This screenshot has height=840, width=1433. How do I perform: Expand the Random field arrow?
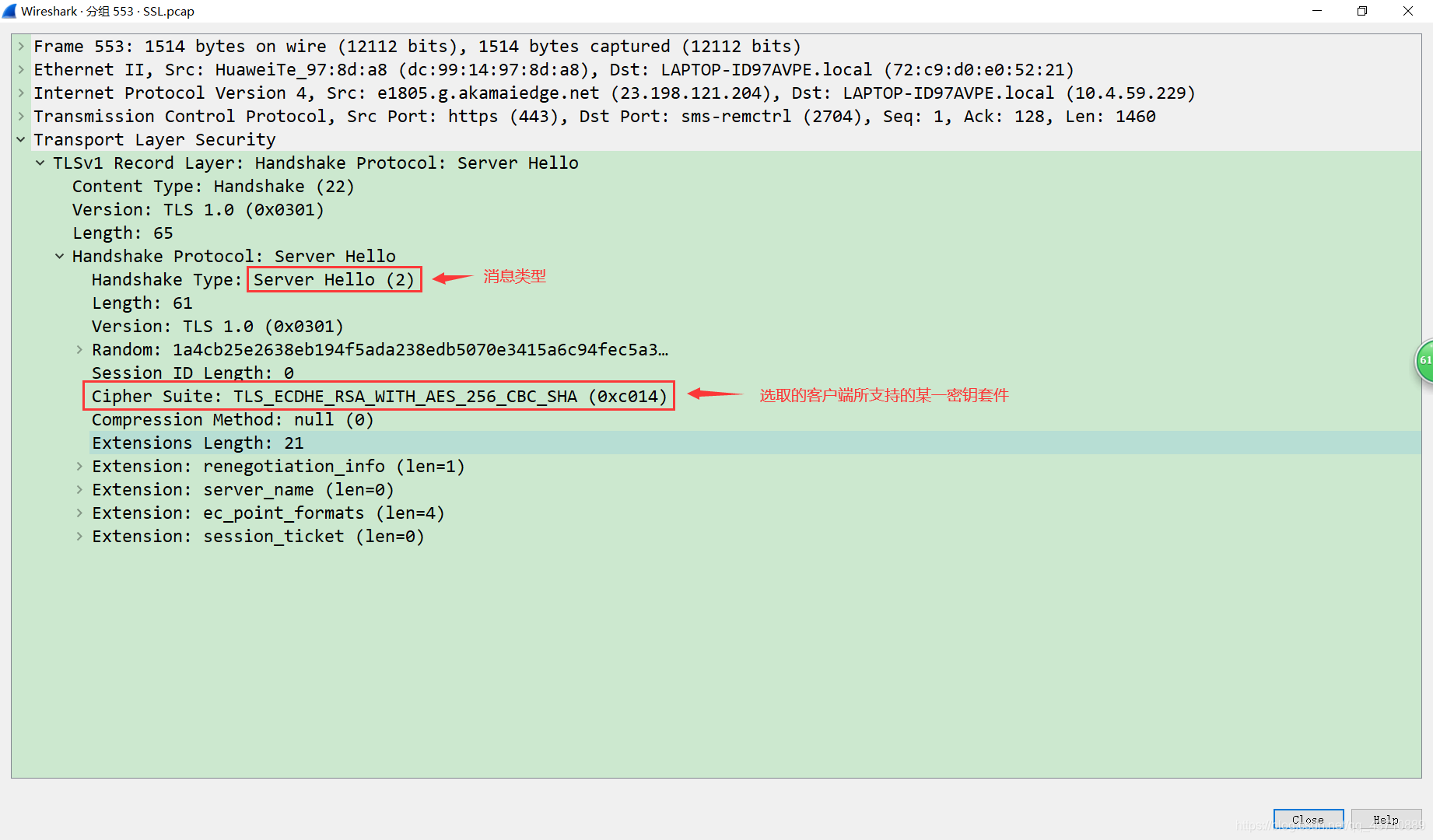[x=79, y=350]
